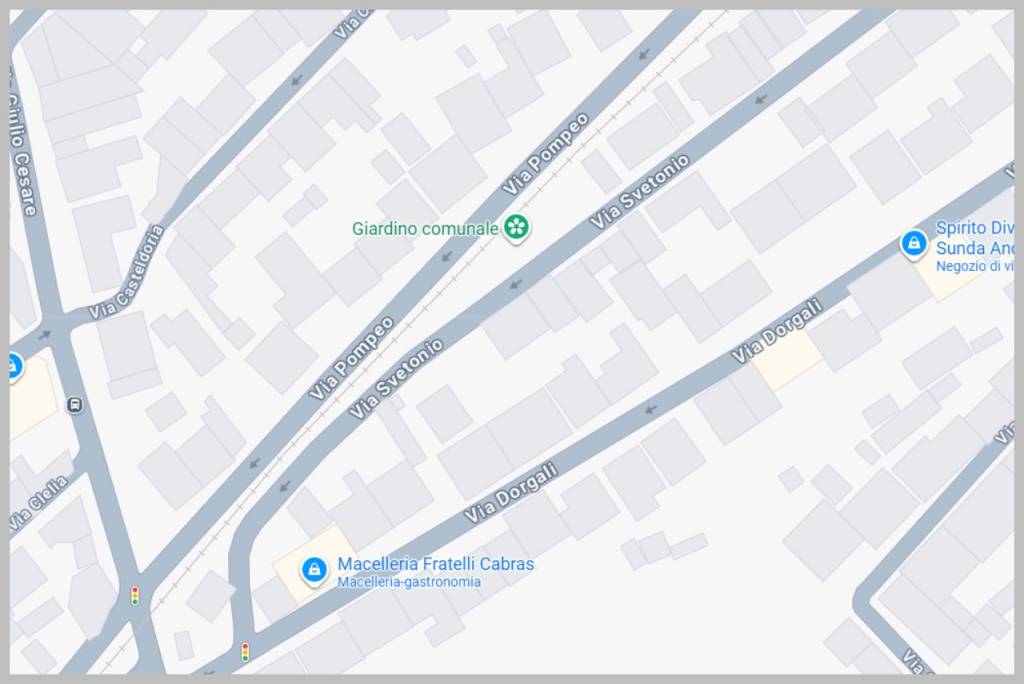The image size is (1024, 684).
Task: Click the lower Via Svetonio street label
Action: (396, 379)
